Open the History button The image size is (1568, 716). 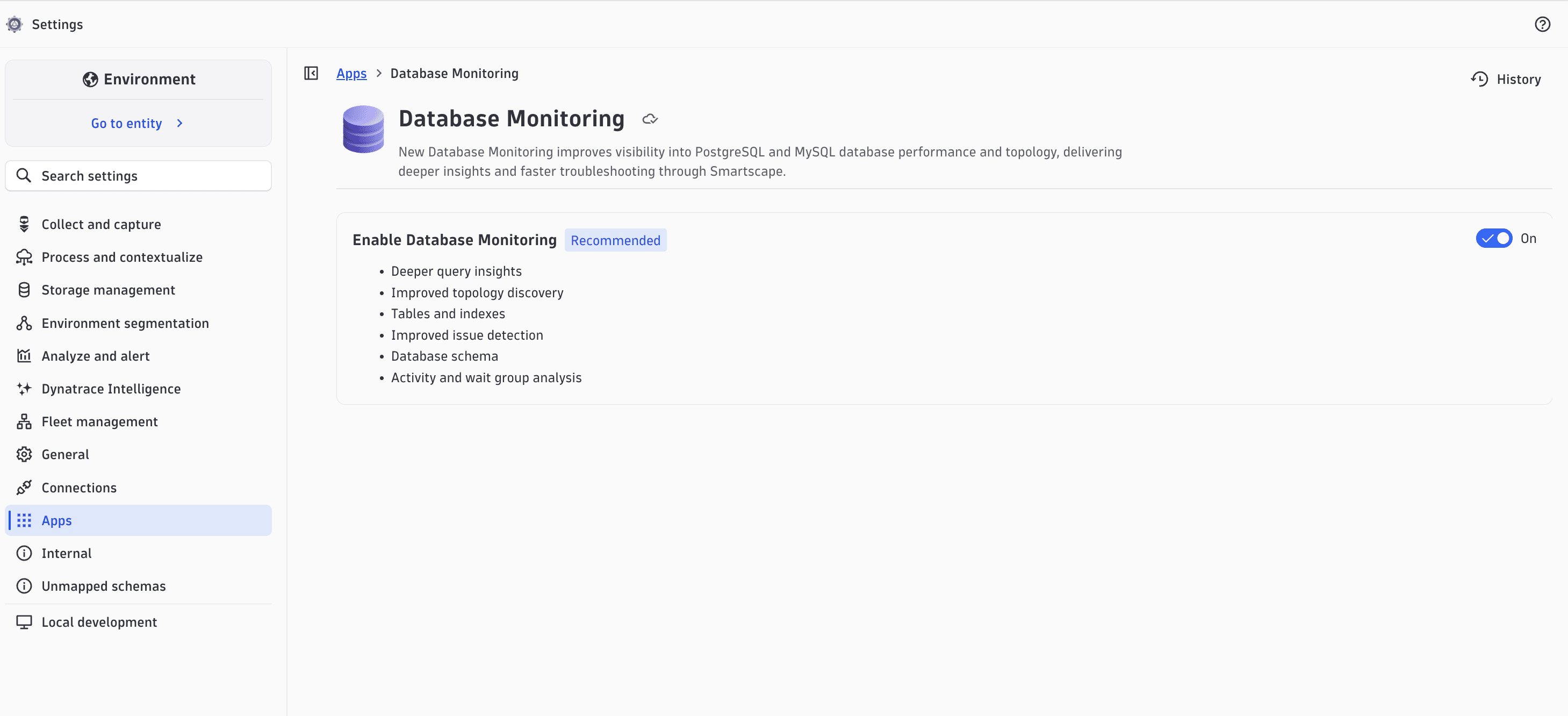click(1506, 80)
